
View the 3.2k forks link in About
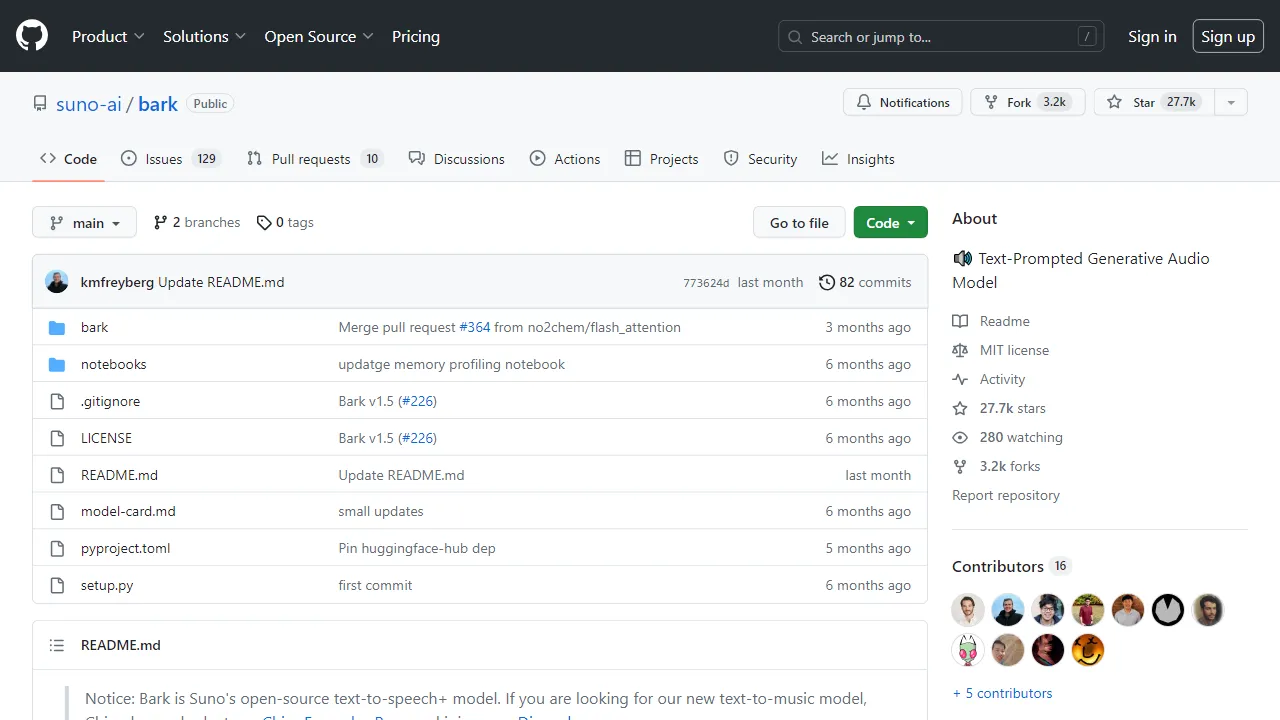(x=996, y=466)
